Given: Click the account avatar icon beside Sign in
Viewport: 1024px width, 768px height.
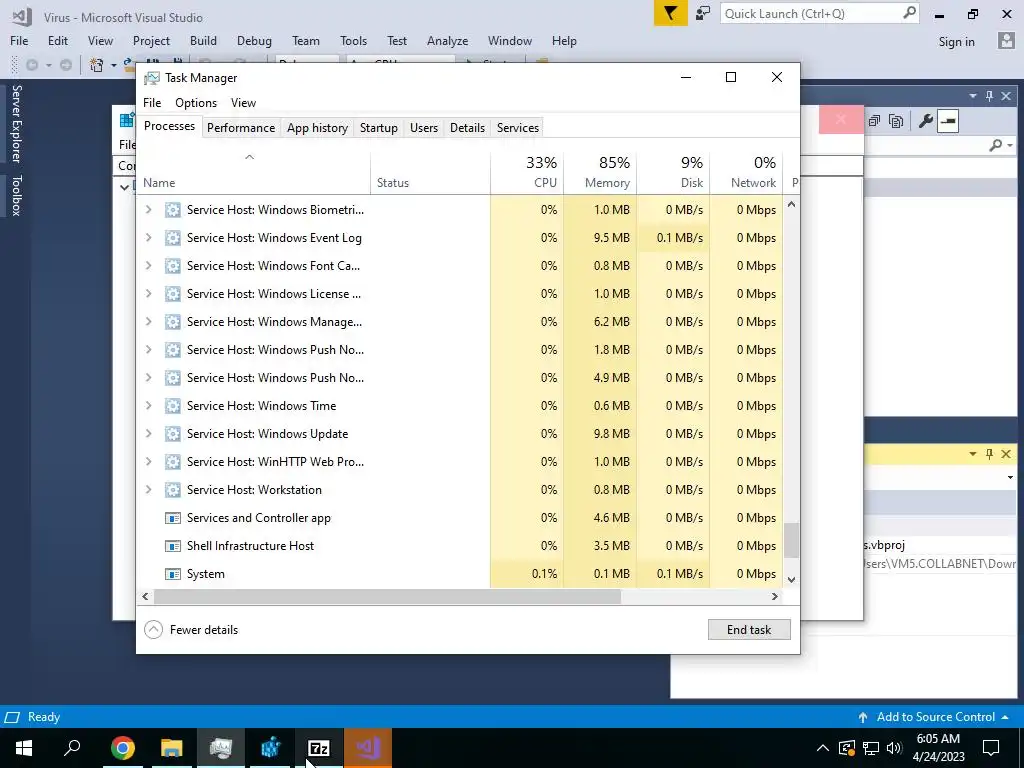Looking at the screenshot, I should [x=1006, y=41].
